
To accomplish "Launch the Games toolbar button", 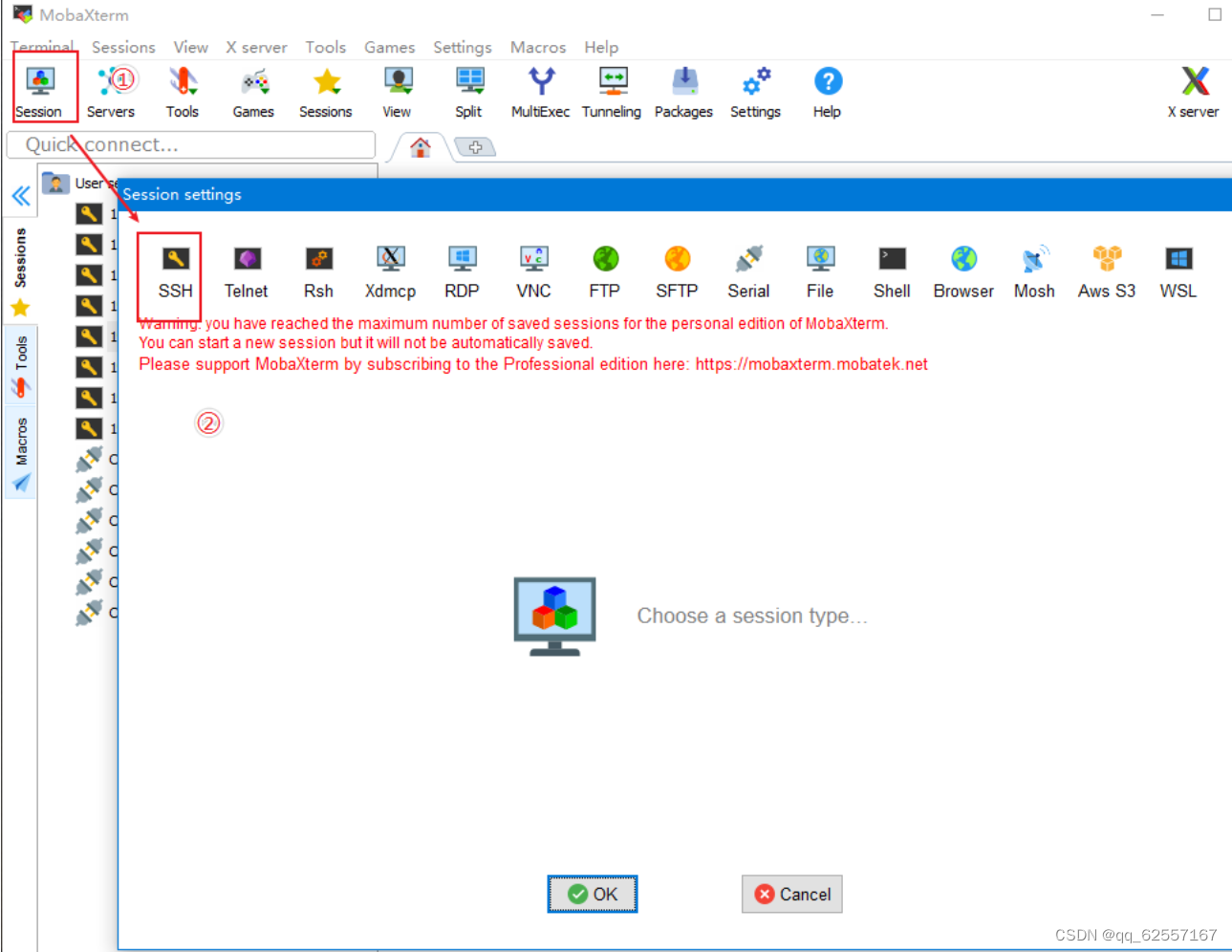I will click(x=253, y=92).
